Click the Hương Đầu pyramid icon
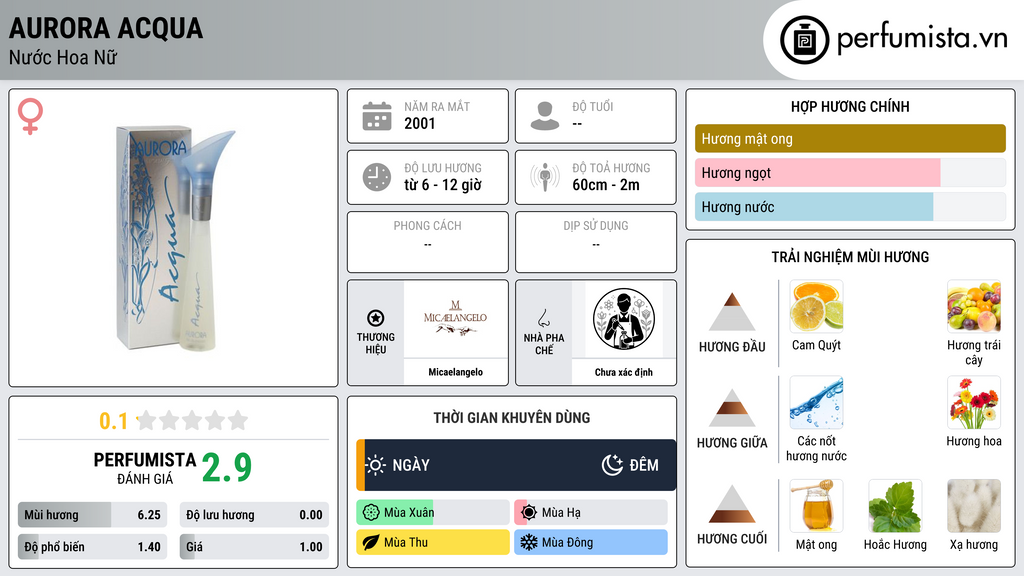The width and height of the screenshot is (1024, 576). (x=732, y=312)
